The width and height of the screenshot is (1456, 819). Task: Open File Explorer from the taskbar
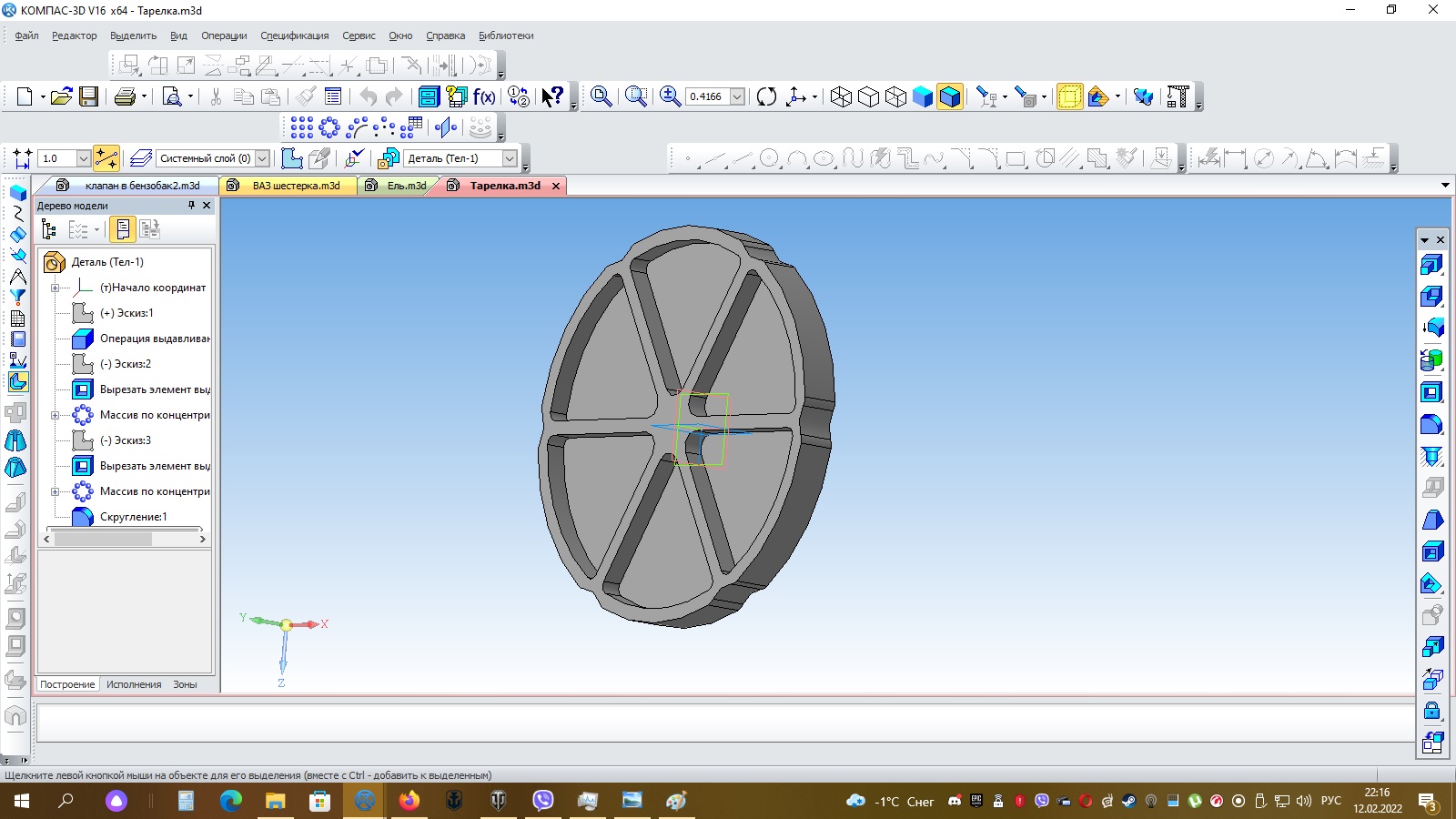275,801
